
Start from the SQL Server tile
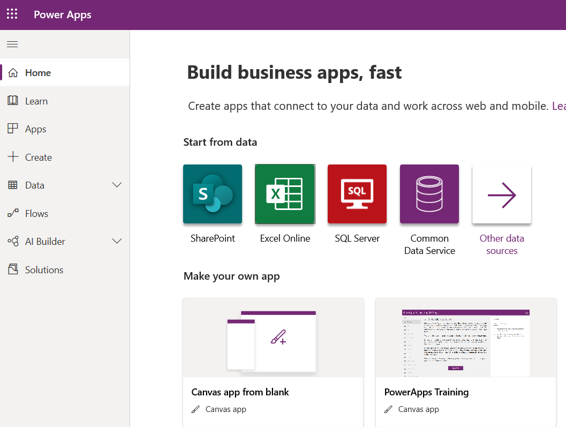(x=357, y=194)
